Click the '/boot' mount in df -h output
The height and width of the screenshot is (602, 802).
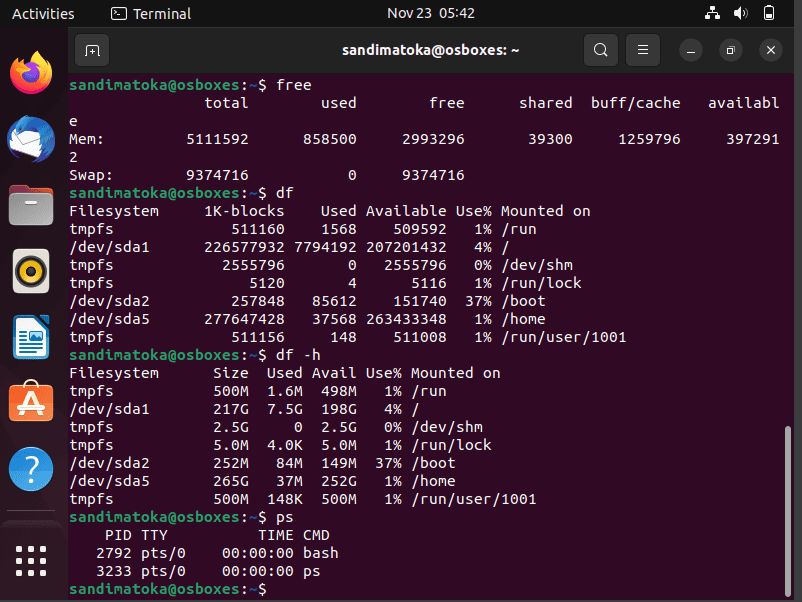tap(434, 463)
